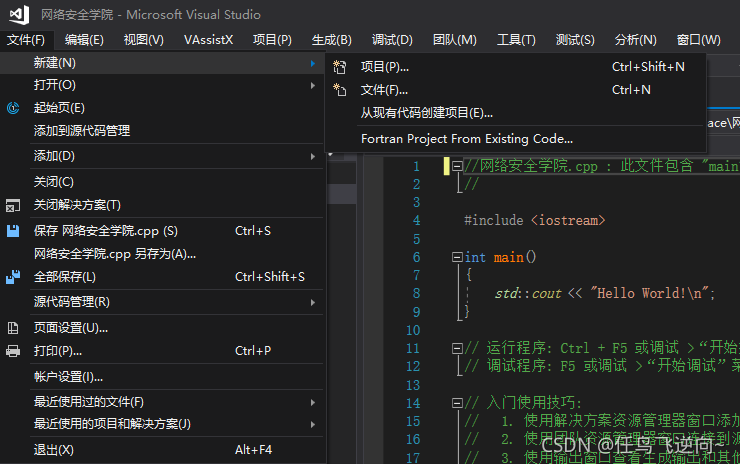Select 添加到源代码管理 entry
This screenshot has width=740, height=464.
coord(162,131)
